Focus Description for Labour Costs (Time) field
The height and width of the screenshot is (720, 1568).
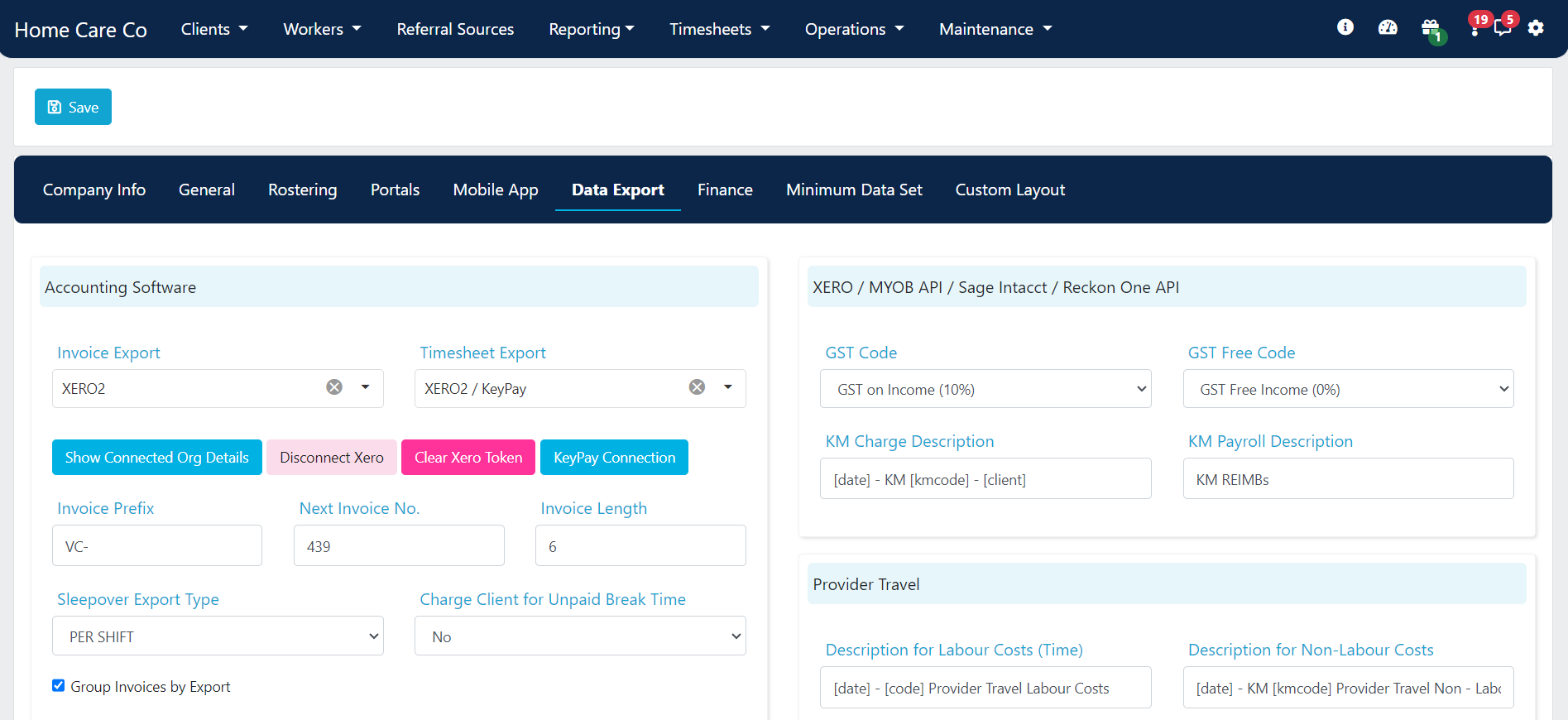point(985,687)
